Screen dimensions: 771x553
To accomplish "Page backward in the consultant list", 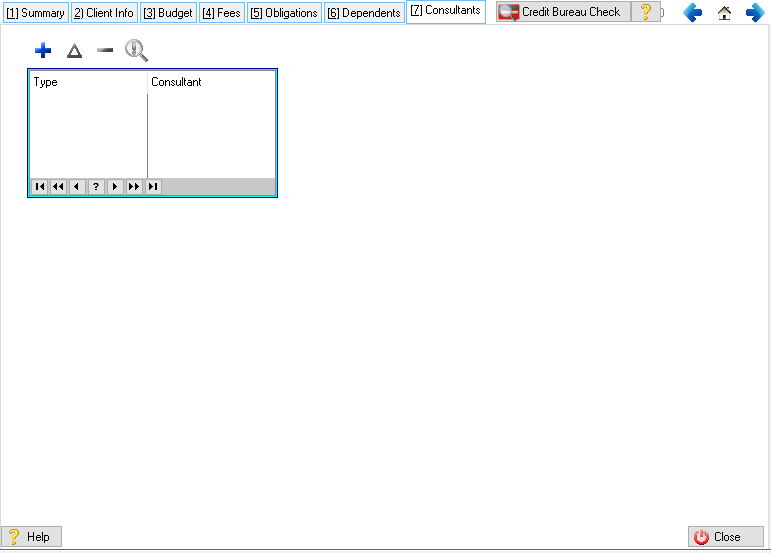I will pyautogui.click(x=58, y=187).
